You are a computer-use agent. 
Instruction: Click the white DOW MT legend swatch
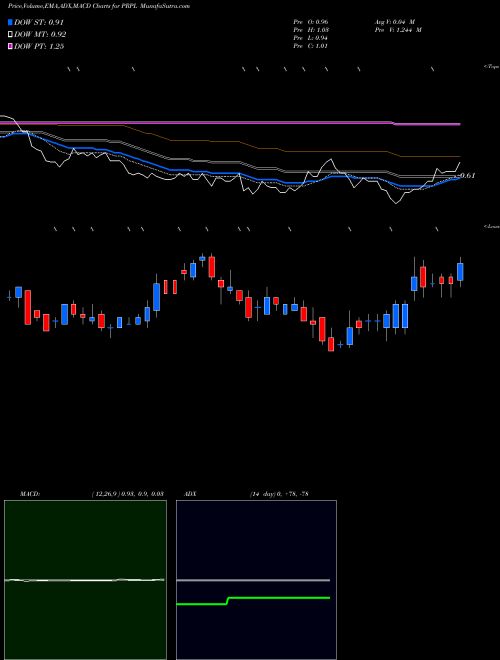tap(10, 35)
